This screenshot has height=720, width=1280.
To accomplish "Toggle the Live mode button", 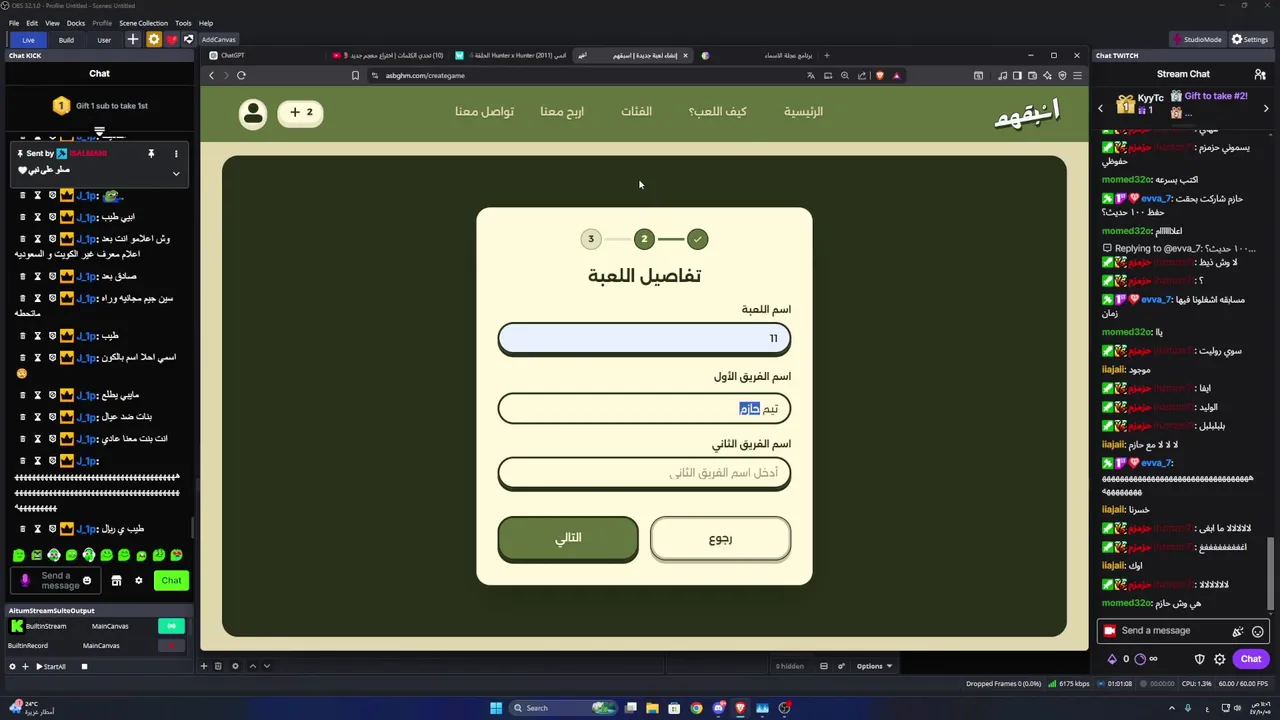I will tap(28, 40).
